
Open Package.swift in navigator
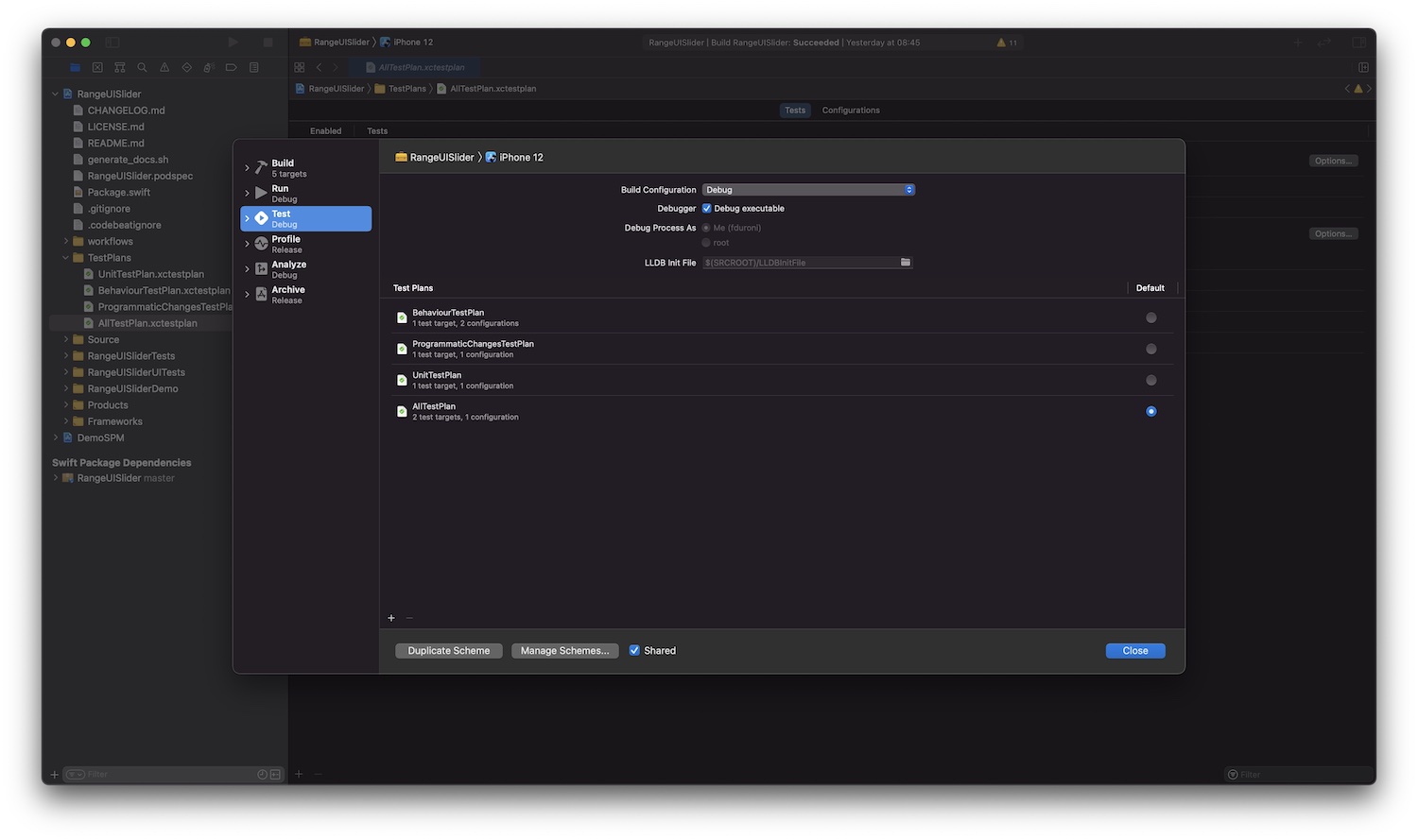[119, 193]
